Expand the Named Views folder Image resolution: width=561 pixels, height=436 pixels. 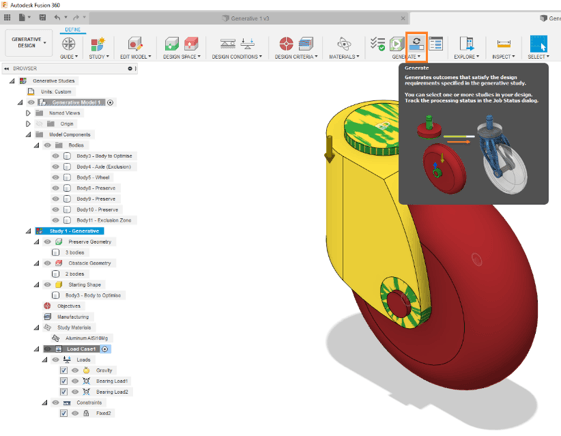[x=28, y=113]
